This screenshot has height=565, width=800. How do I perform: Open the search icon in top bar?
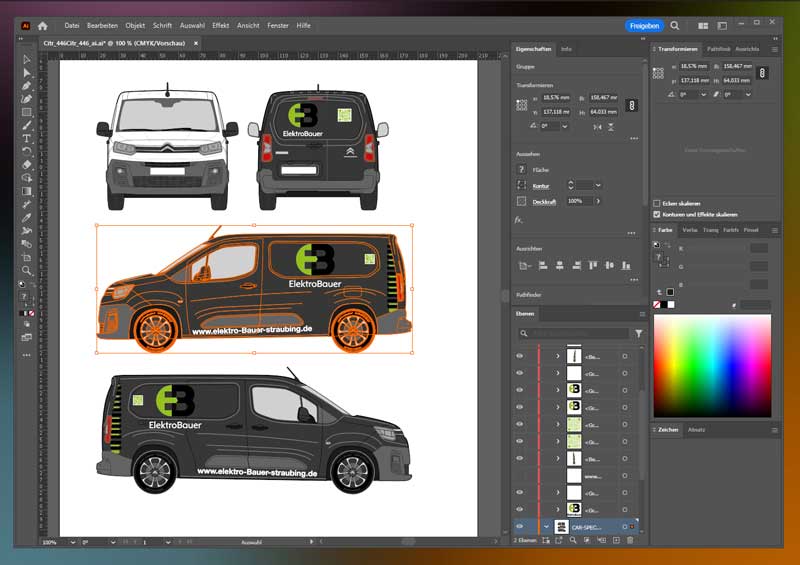pos(675,25)
